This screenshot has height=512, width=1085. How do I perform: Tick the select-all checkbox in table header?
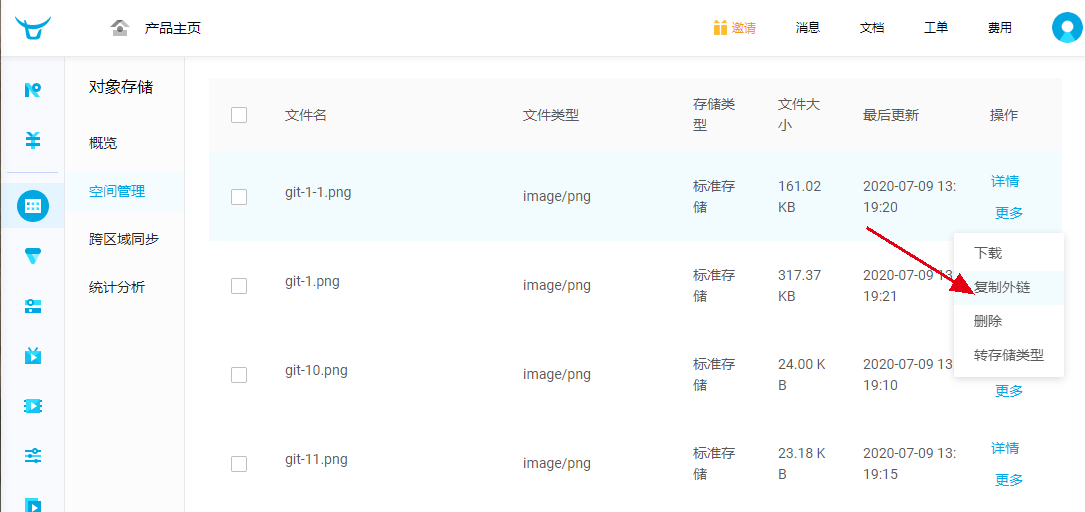coord(239,115)
